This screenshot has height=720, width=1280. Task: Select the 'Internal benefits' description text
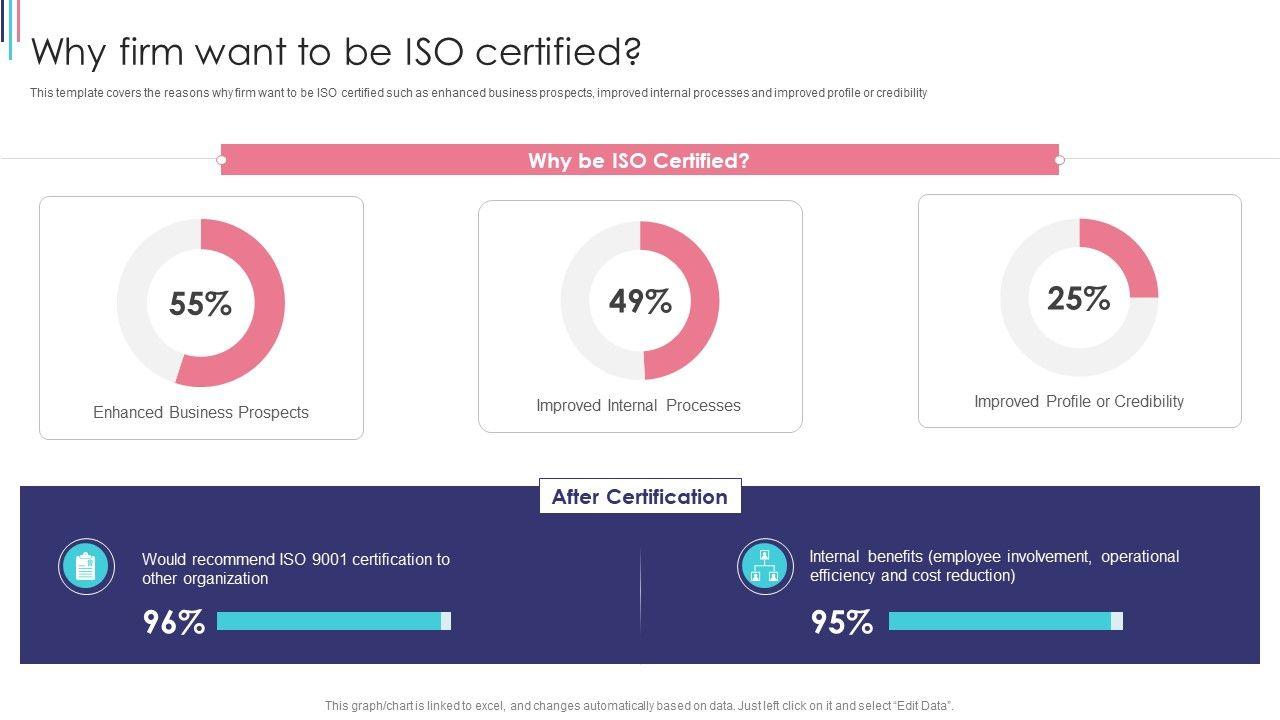(994, 566)
